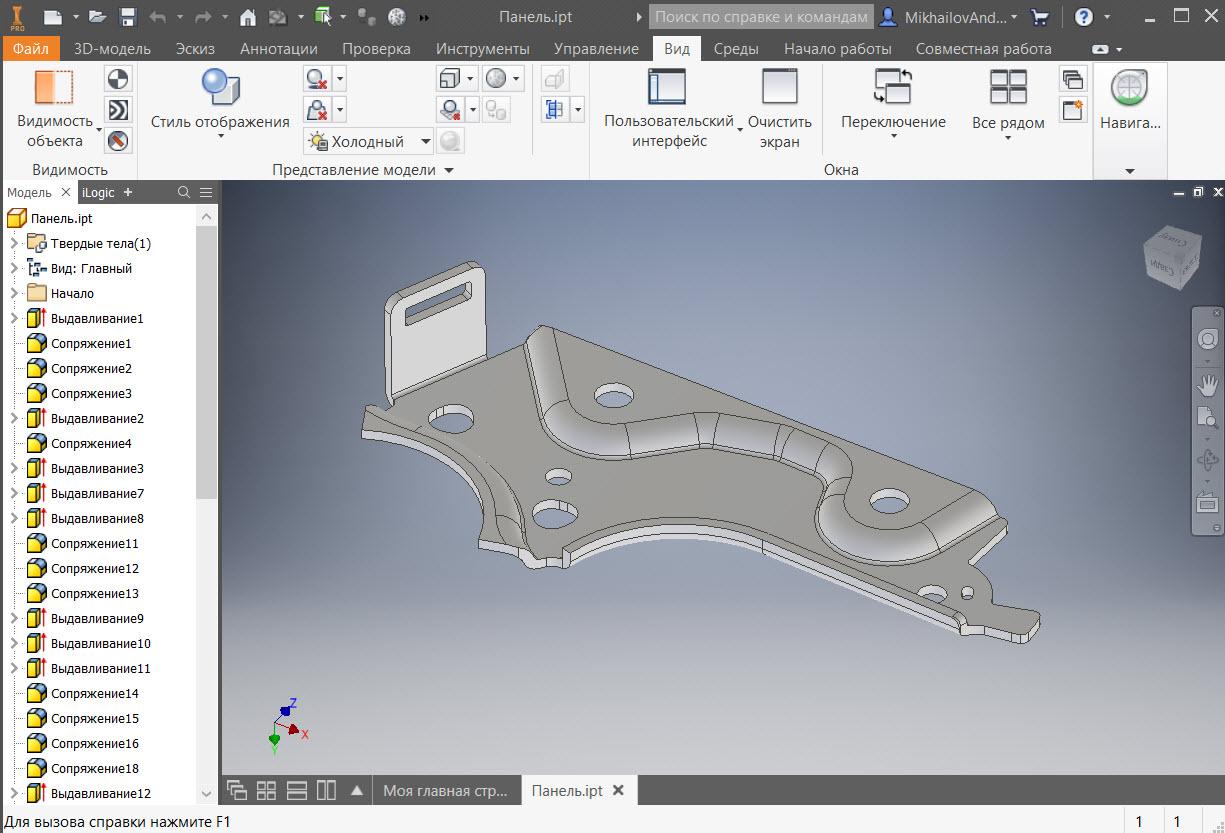Image resolution: width=1225 pixels, height=833 pixels.
Task: Click the Full Navigation Wheel icon
Action: (1208, 340)
